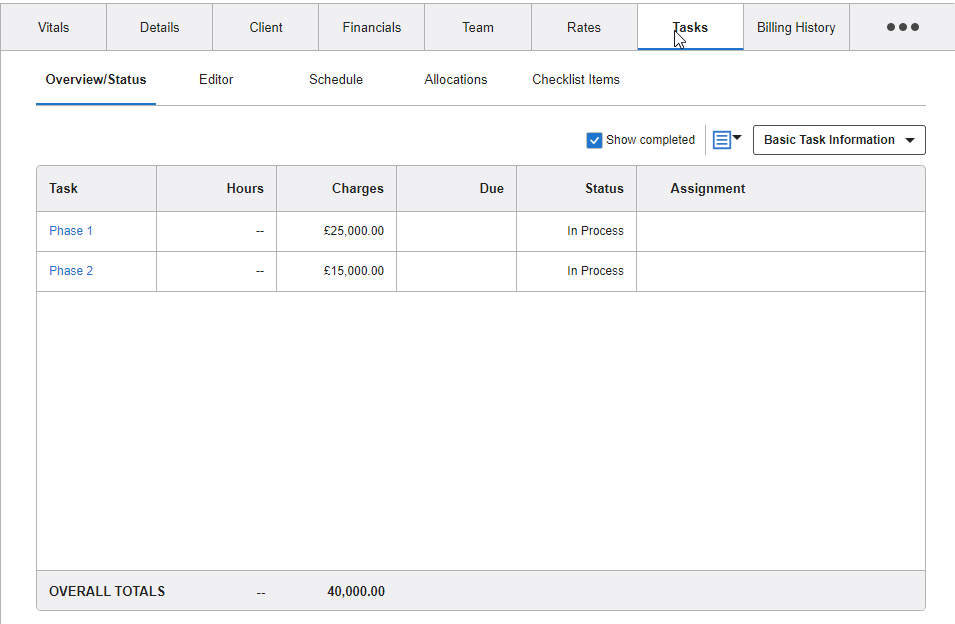Open the list view options icon dropdown
Viewport: 955px width, 624px height.
click(x=727, y=140)
